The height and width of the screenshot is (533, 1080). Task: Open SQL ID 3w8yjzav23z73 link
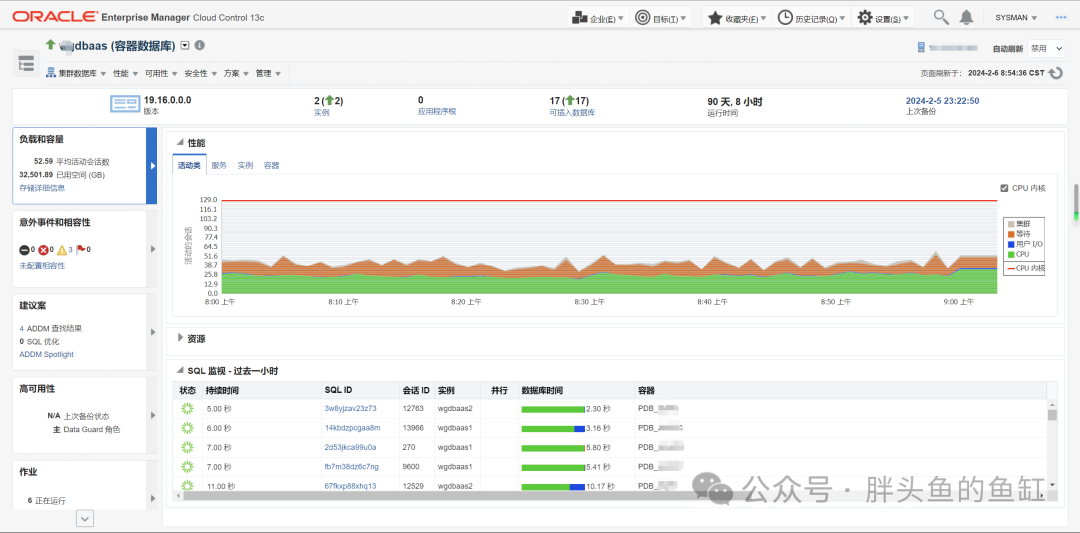350,408
